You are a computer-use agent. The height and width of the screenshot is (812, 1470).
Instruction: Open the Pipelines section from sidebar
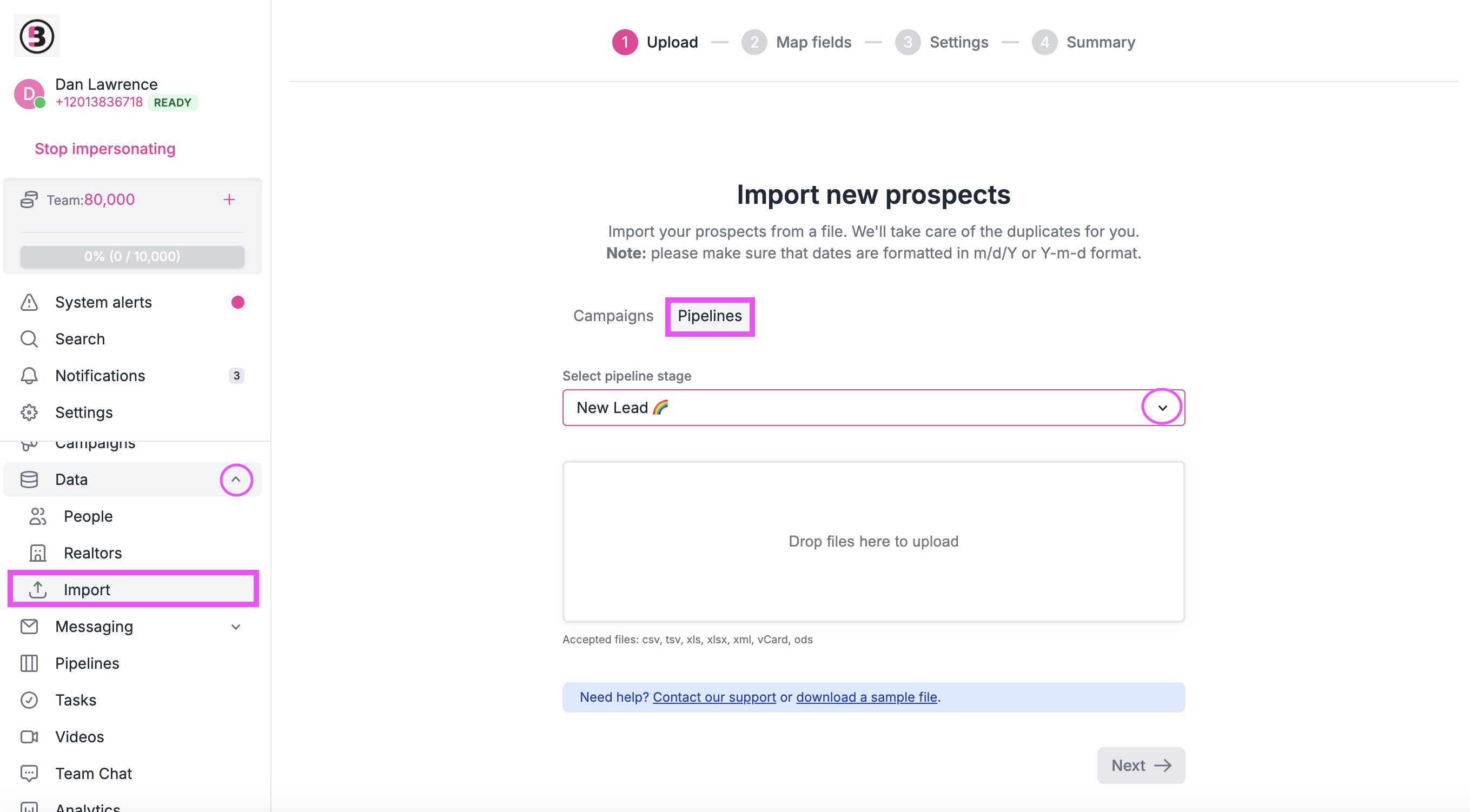pyautogui.click(x=87, y=663)
